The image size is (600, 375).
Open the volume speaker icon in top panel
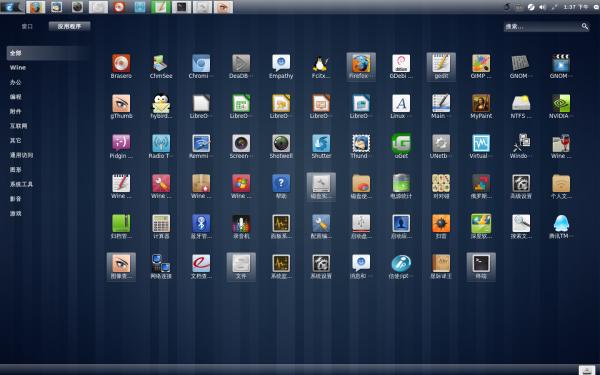542,7
